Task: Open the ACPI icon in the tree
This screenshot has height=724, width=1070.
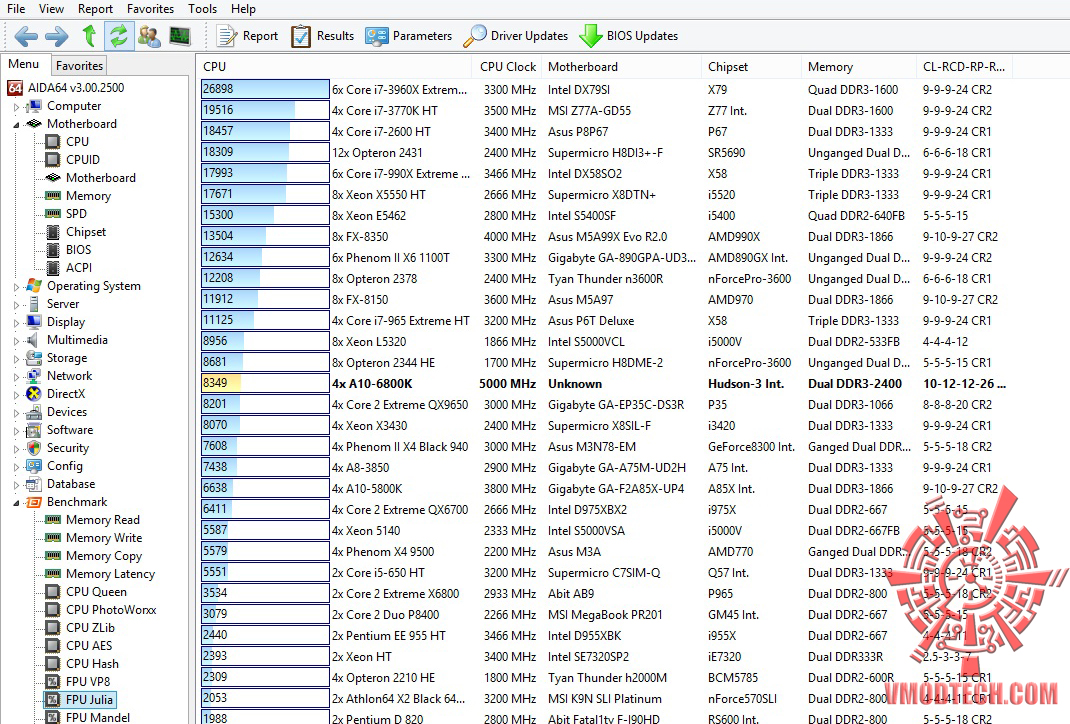Action: (x=53, y=267)
